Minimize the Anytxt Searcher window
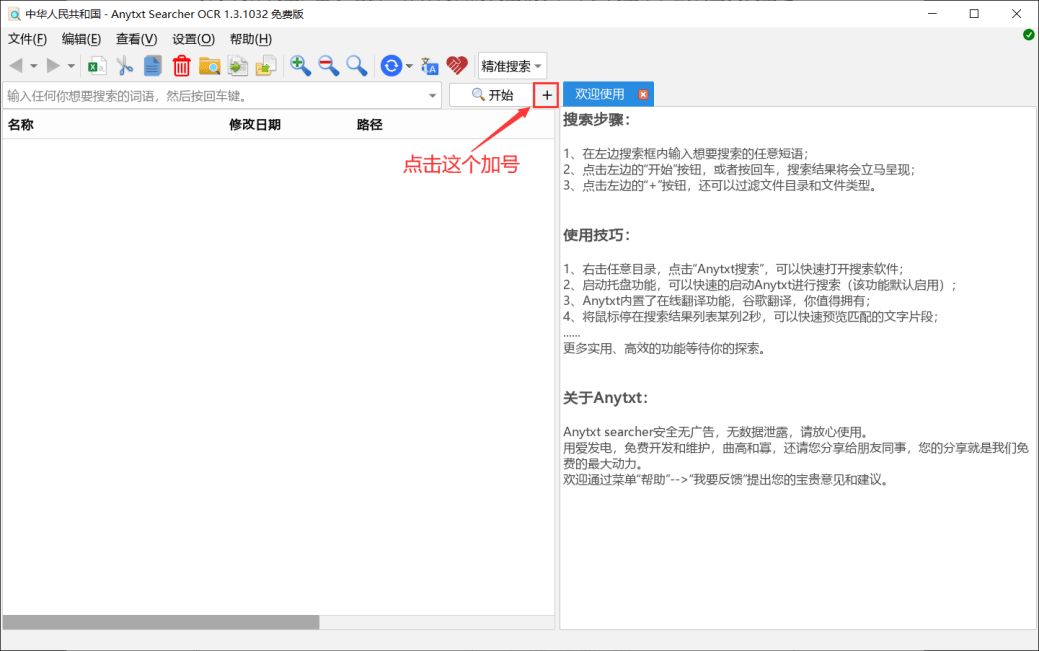The image size is (1039, 651). (932, 14)
